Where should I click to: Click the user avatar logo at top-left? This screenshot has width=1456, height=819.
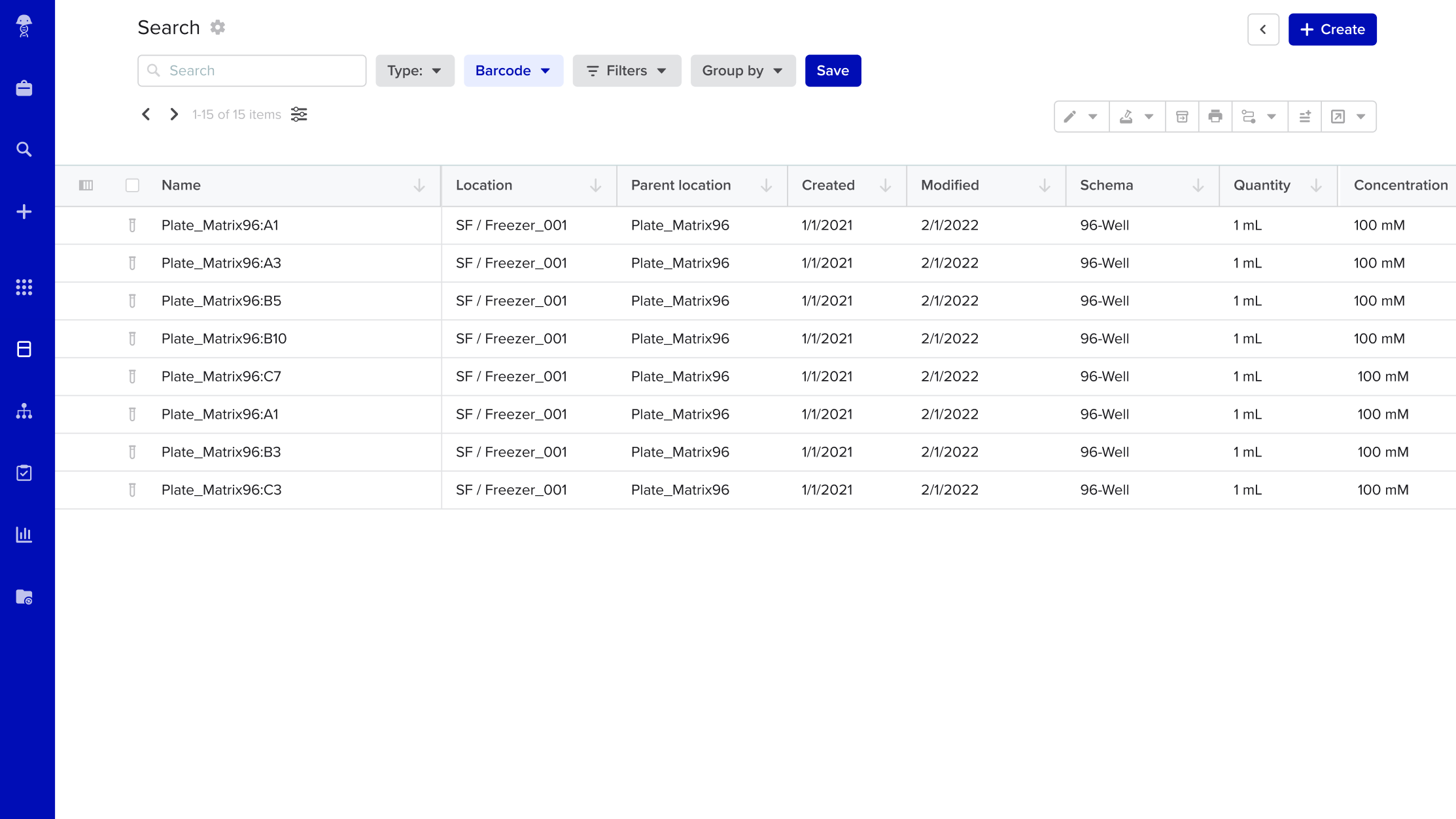(24, 26)
